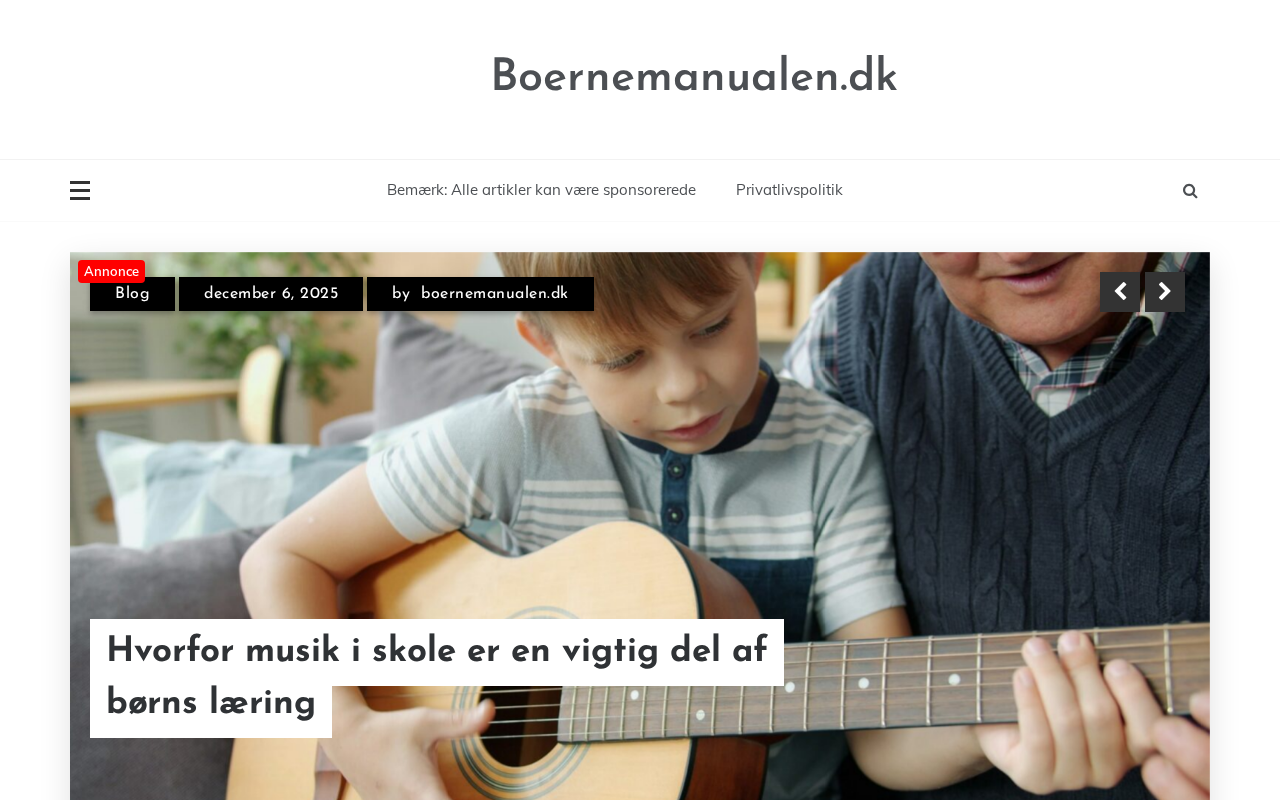
Task: Click the december 6, 2025 date link
Action: pos(271,294)
